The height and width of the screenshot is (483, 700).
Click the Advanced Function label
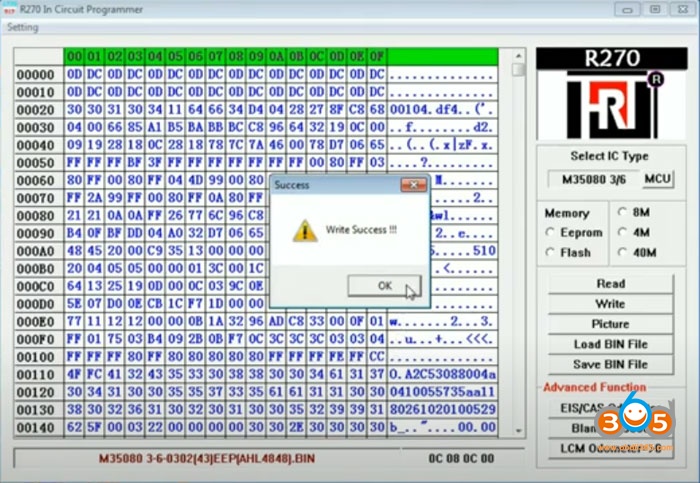[x=595, y=387]
